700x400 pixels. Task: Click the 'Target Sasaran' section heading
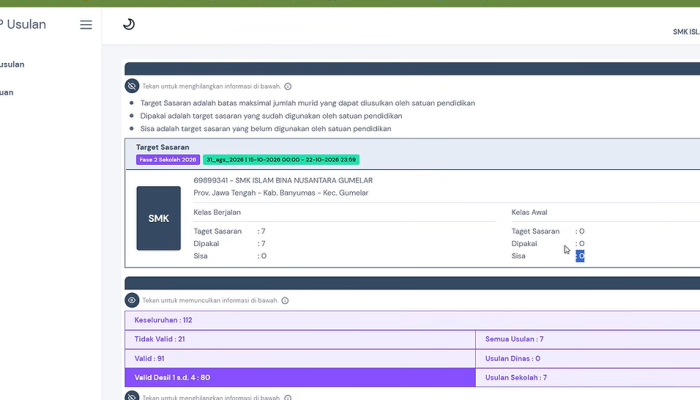[x=162, y=147]
